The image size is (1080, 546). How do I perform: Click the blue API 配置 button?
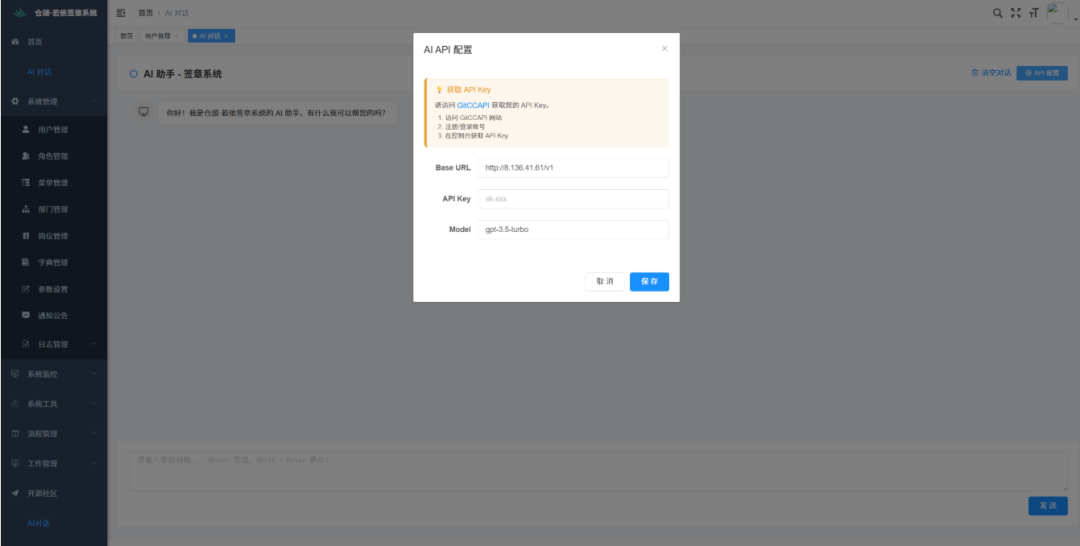pos(1042,73)
